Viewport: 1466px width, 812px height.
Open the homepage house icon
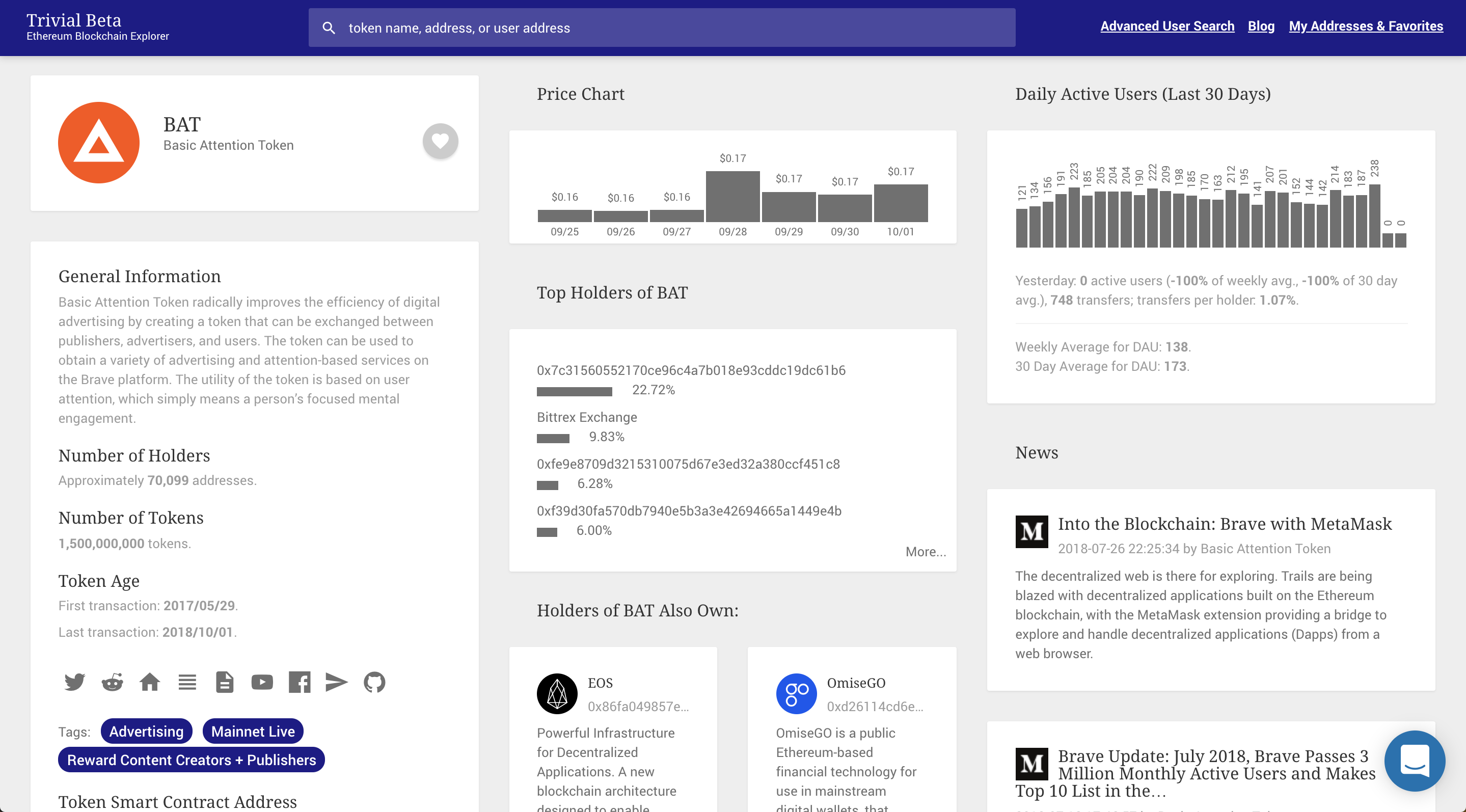[150, 681]
